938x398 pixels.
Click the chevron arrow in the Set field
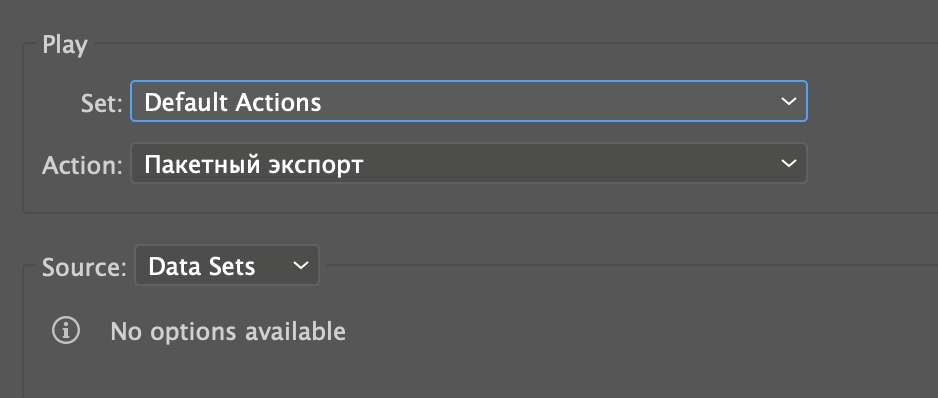(788, 101)
